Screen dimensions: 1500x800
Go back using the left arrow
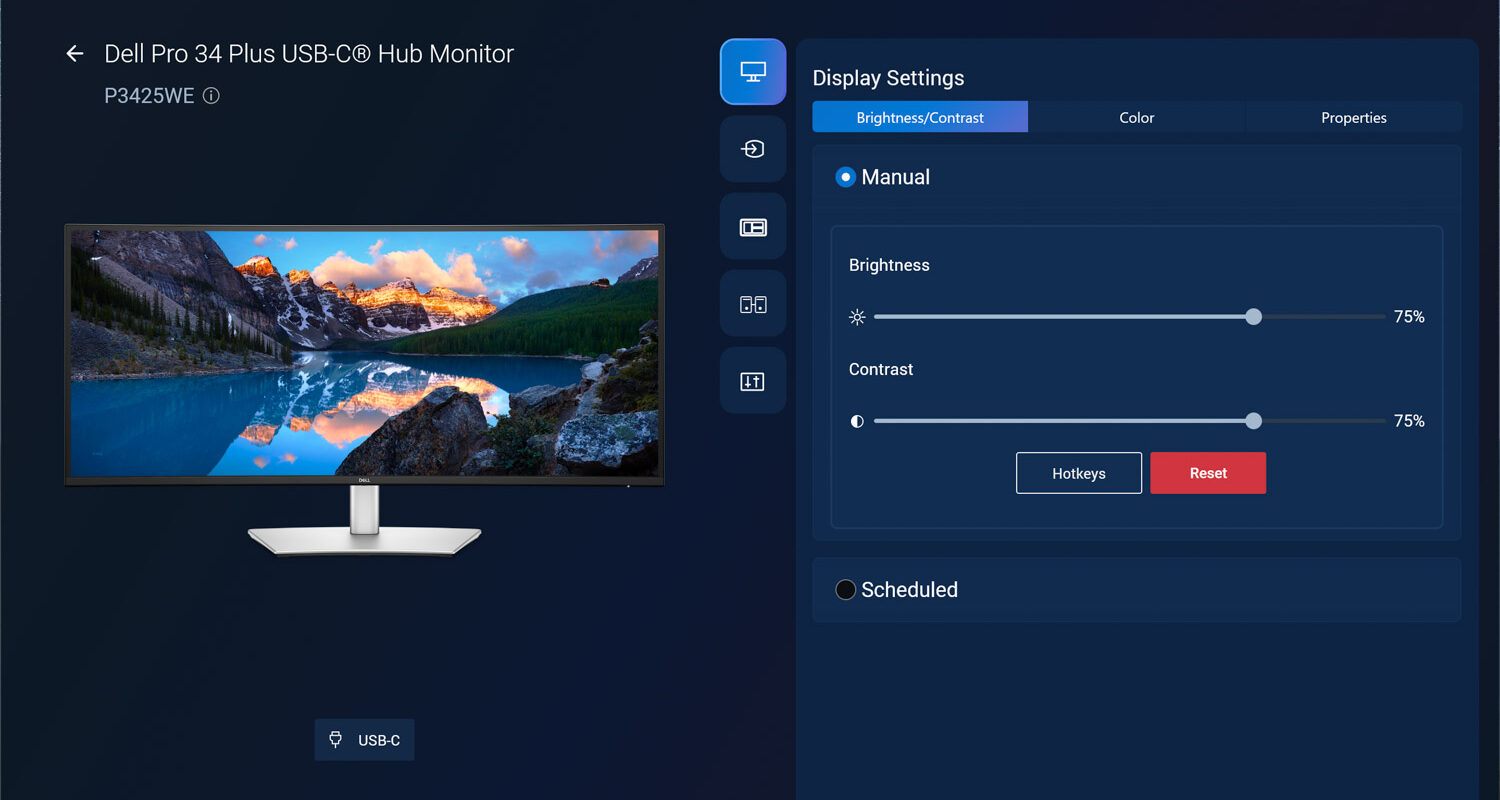point(74,53)
